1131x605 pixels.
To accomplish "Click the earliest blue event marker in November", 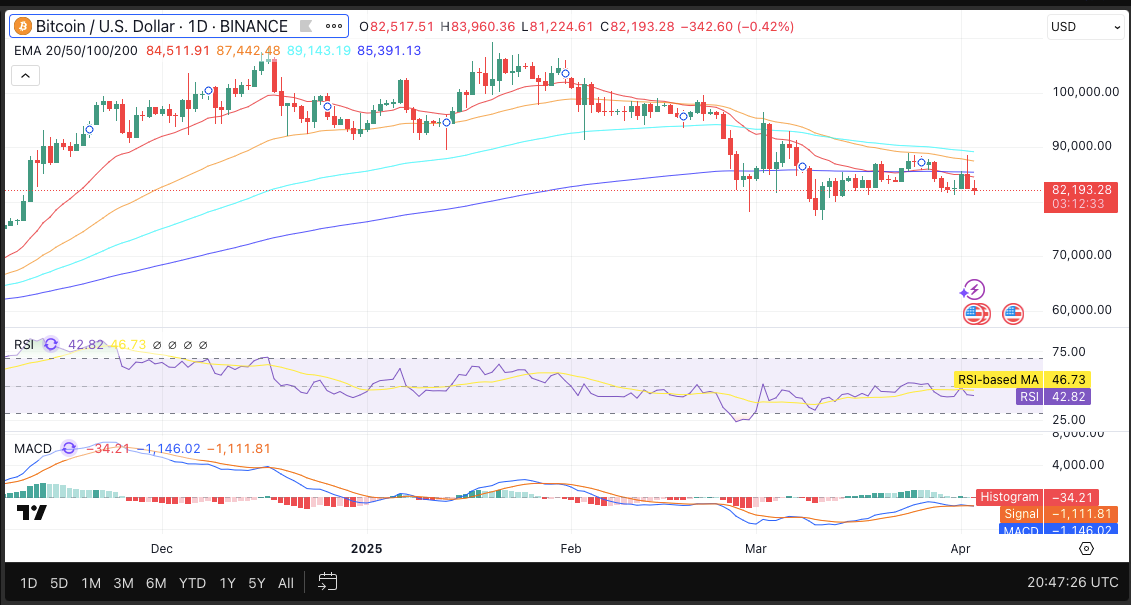I will click(89, 130).
